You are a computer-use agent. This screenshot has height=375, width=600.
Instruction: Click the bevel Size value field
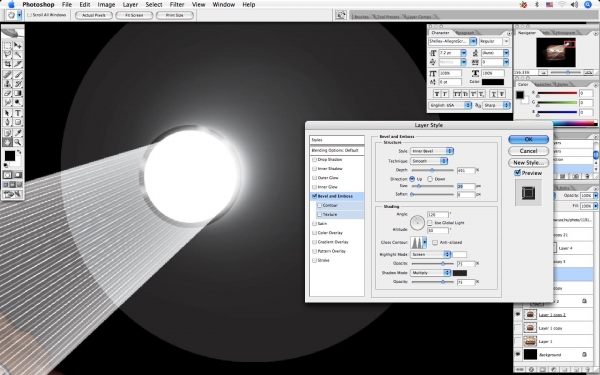(466, 186)
